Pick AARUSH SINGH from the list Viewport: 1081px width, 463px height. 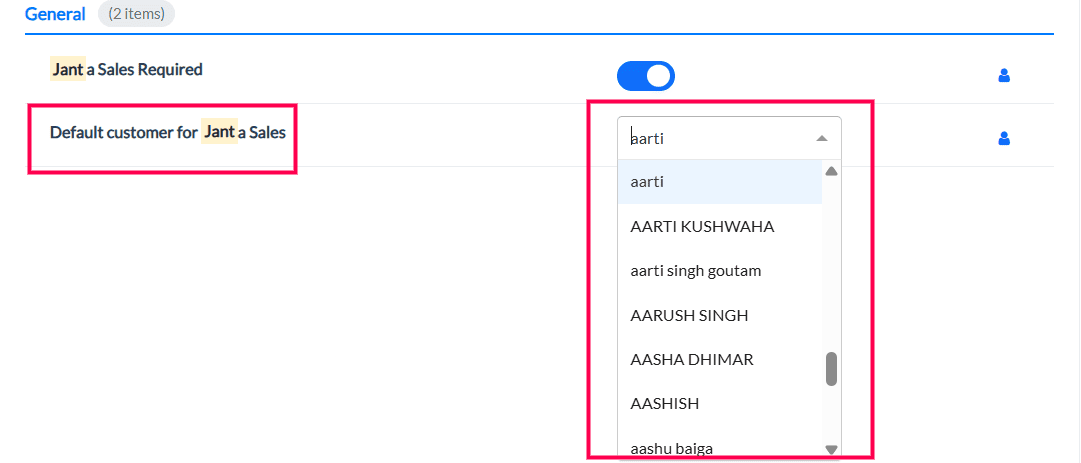689,315
